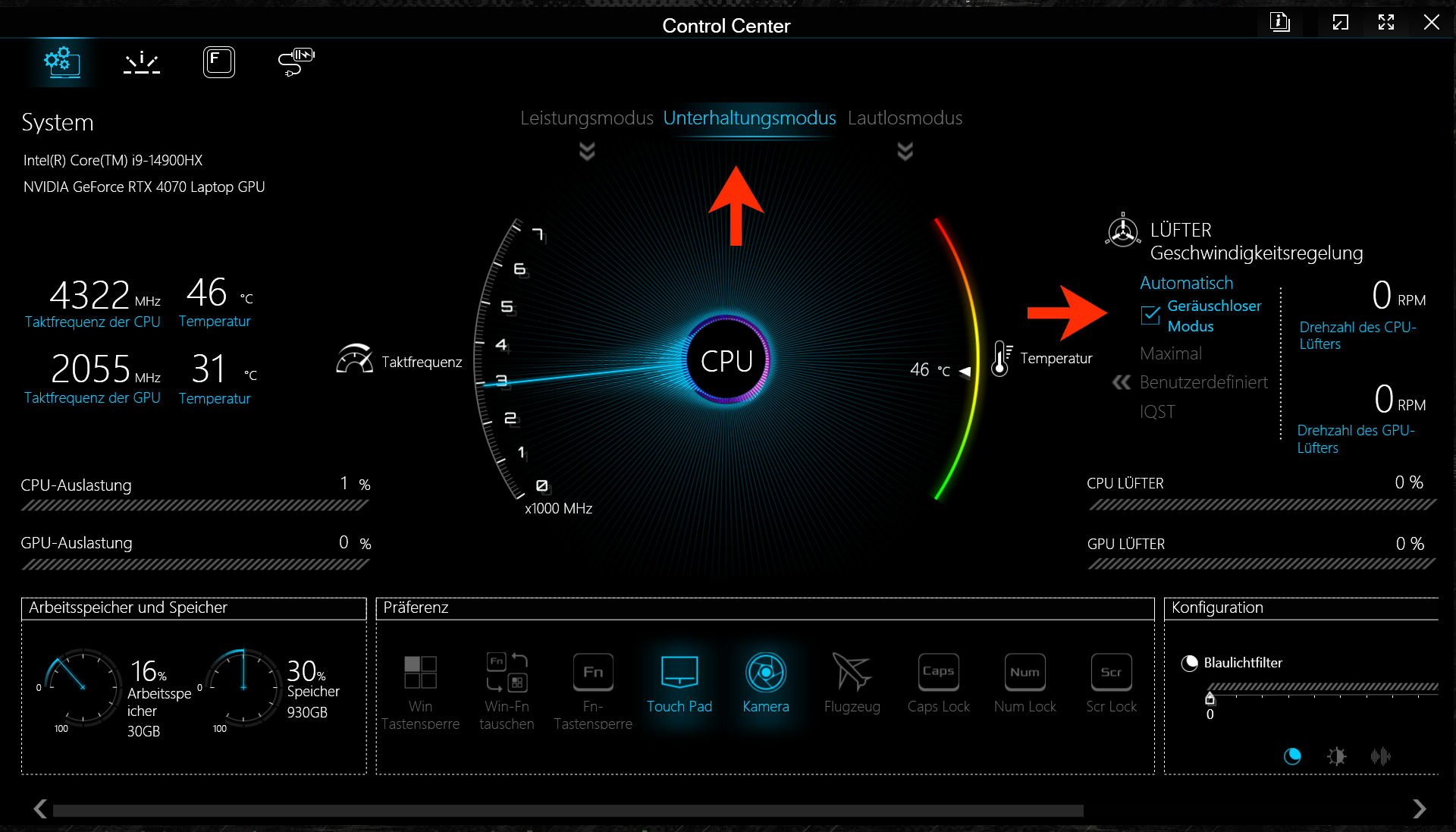Click the Taktfrequenz gauge icon
This screenshot has height=832, width=1456.
tap(354, 359)
